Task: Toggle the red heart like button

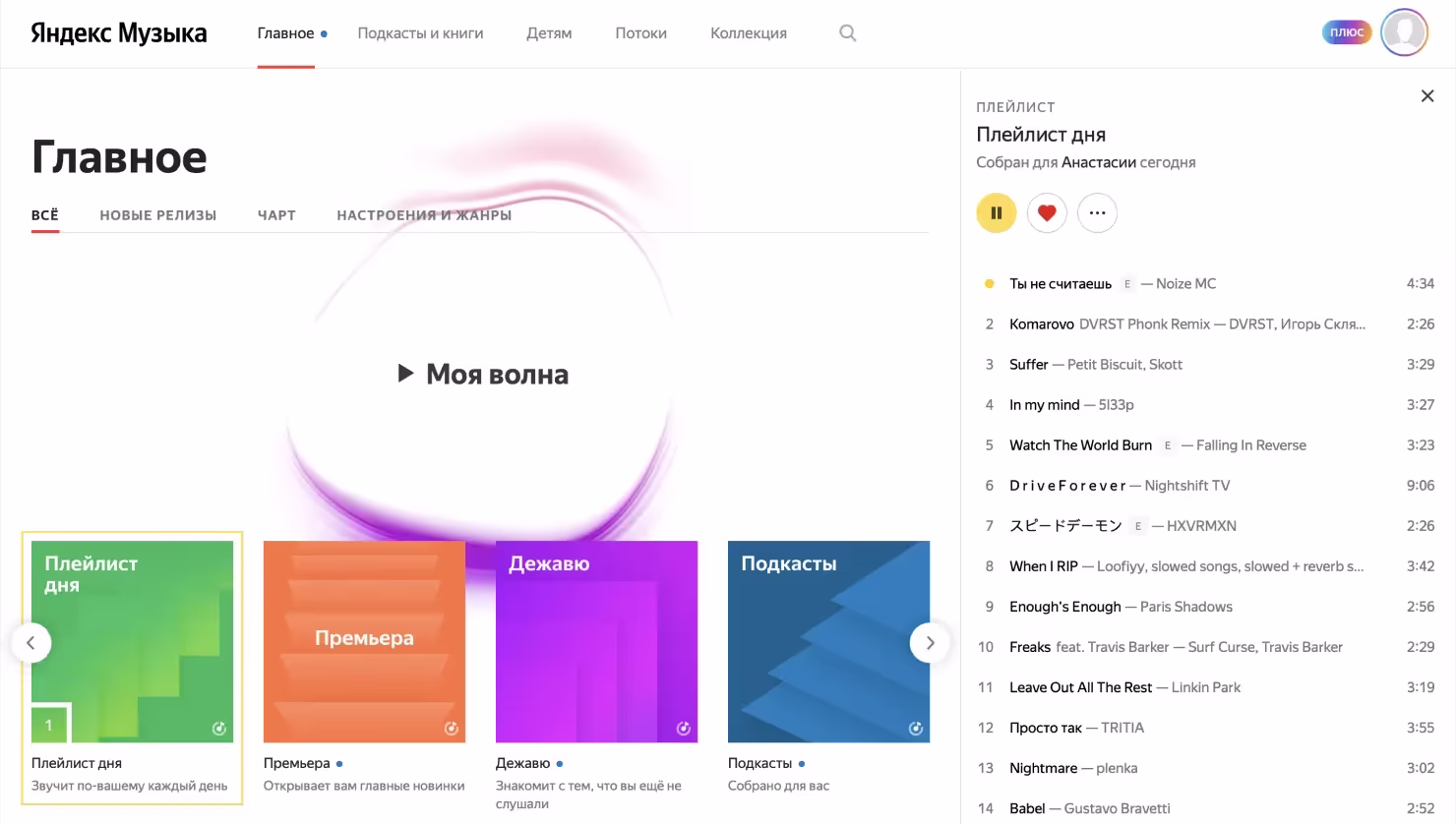Action: (x=1047, y=212)
